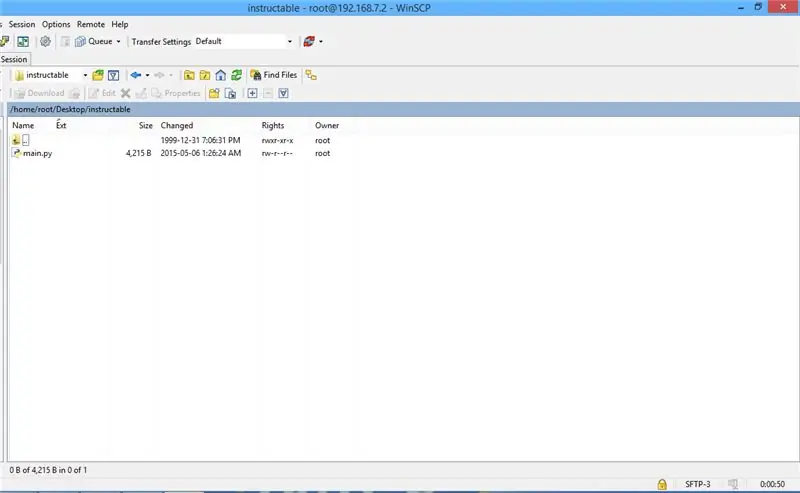Viewport: 800px width, 493px height.
Task: Click the yellow lock icon in status bar
Action: (662, 484)
